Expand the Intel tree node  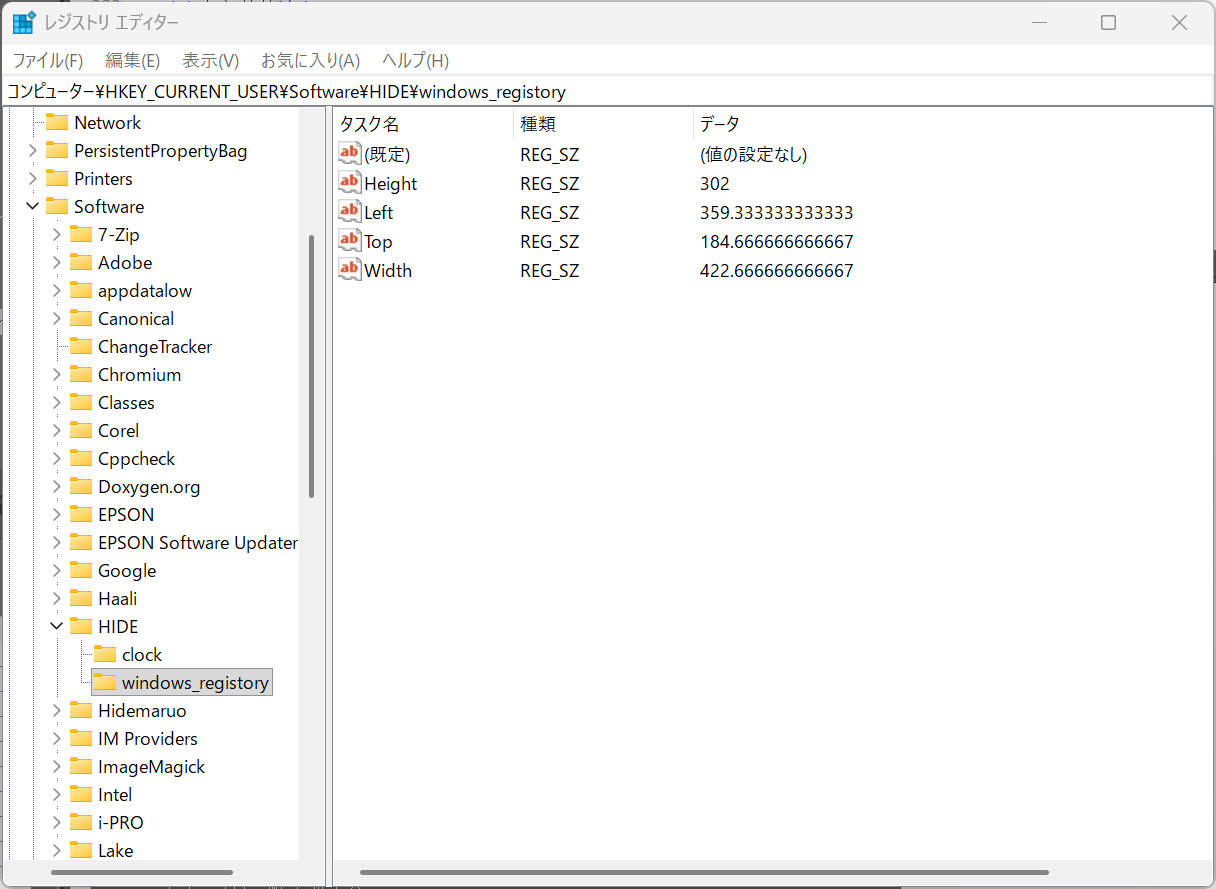[x=57, y=795]
